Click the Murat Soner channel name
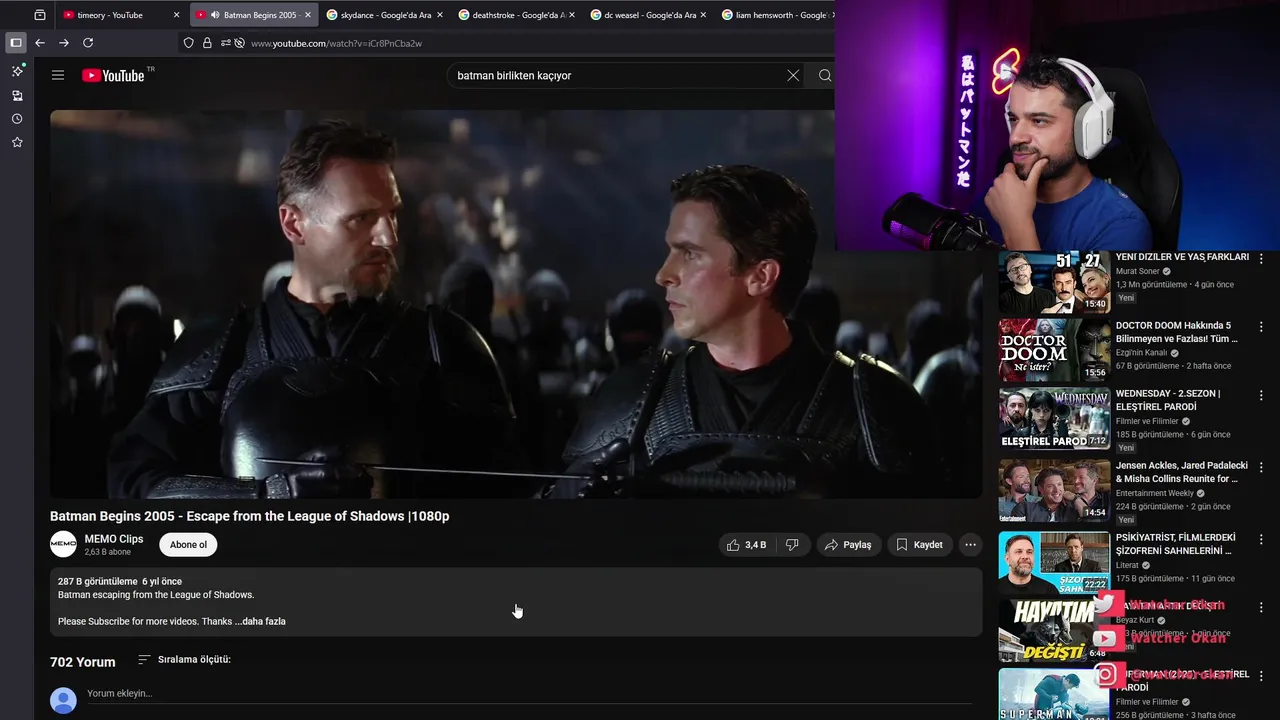 (x=1137, y=271)
